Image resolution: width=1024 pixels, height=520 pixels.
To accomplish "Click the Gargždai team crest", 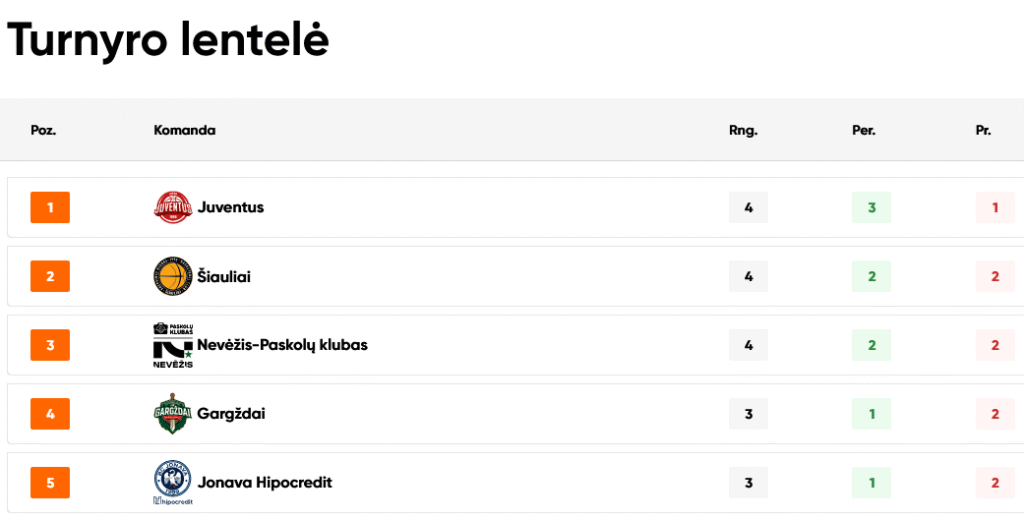I will (172, 414).
